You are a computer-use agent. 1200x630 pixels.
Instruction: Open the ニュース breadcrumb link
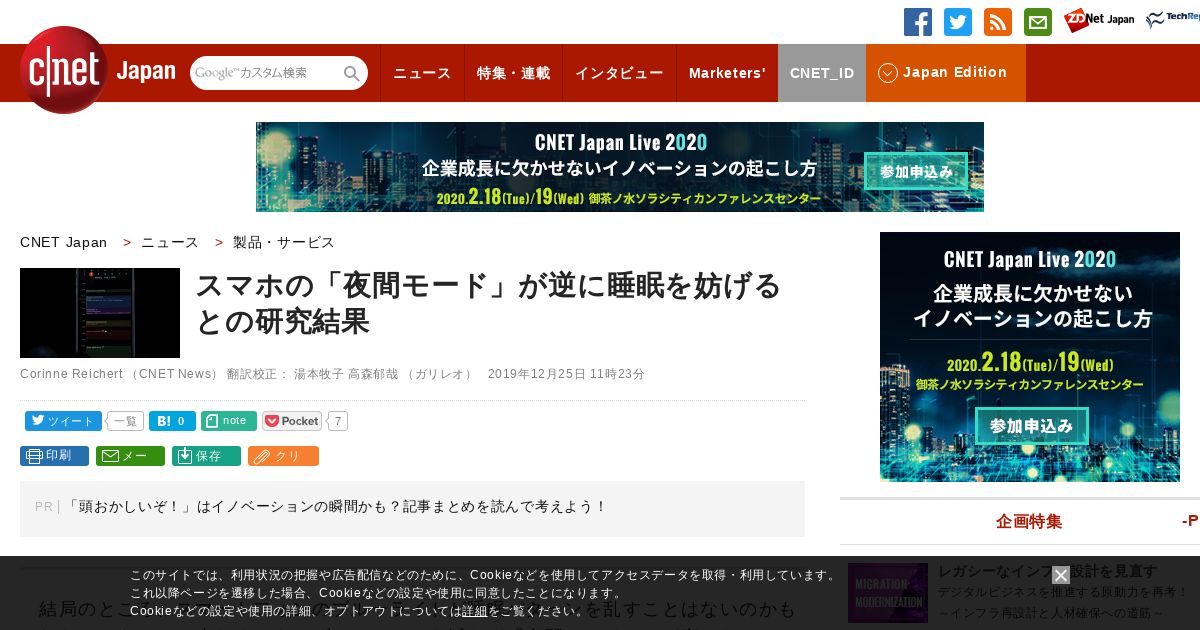coord(170,242)
